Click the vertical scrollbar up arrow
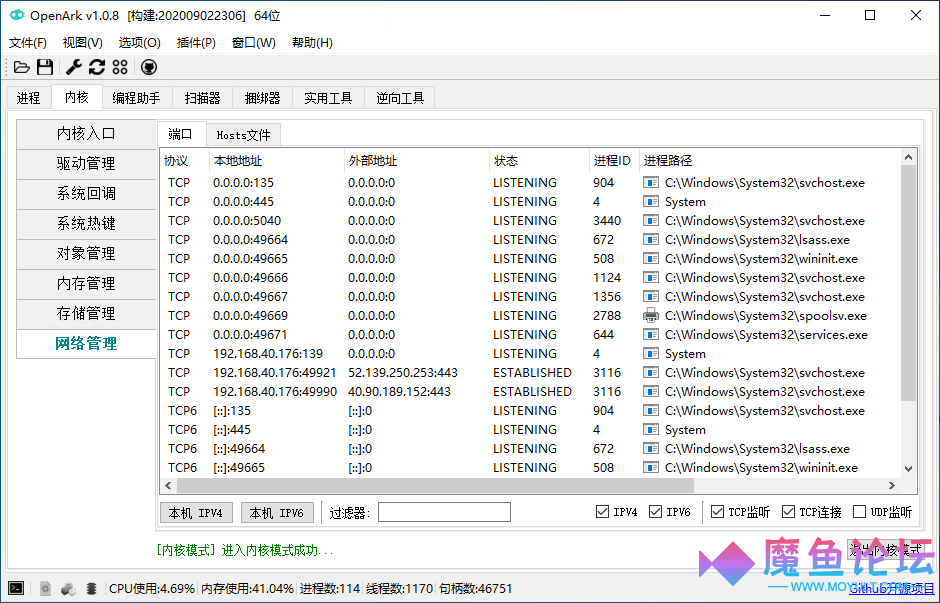The height and width of the screenshot is (603, 940). [908, 158]
